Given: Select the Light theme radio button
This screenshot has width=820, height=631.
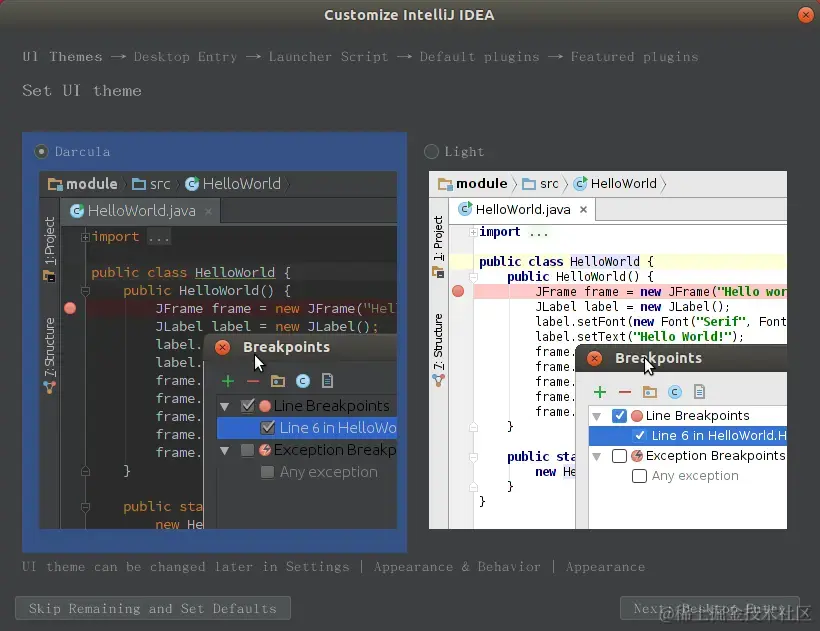Looking at the screenshot, I should coord(431,152).
